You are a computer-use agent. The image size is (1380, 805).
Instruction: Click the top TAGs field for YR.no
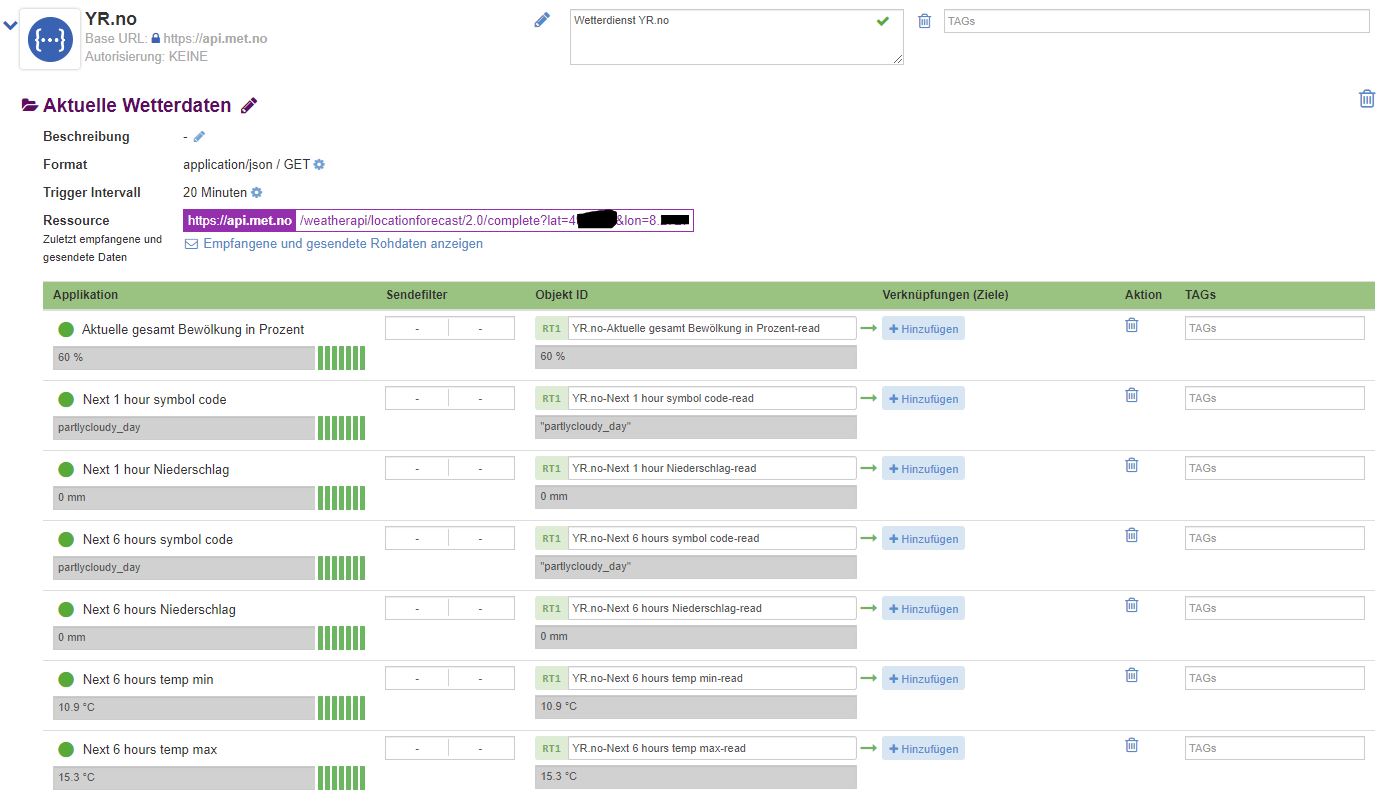(1156, 21)
